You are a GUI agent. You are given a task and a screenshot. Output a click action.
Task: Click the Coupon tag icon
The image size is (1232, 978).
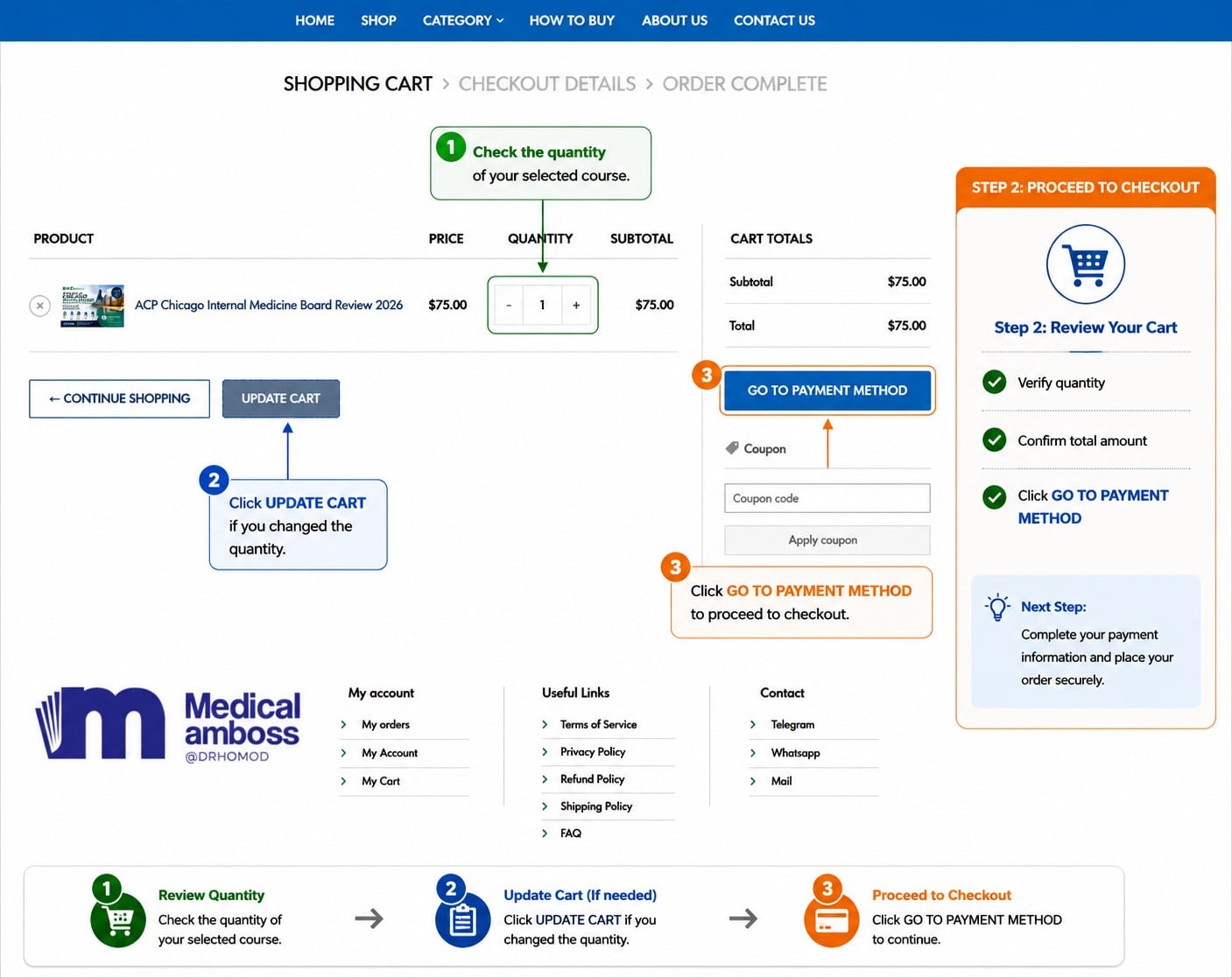tap(732, 448)
